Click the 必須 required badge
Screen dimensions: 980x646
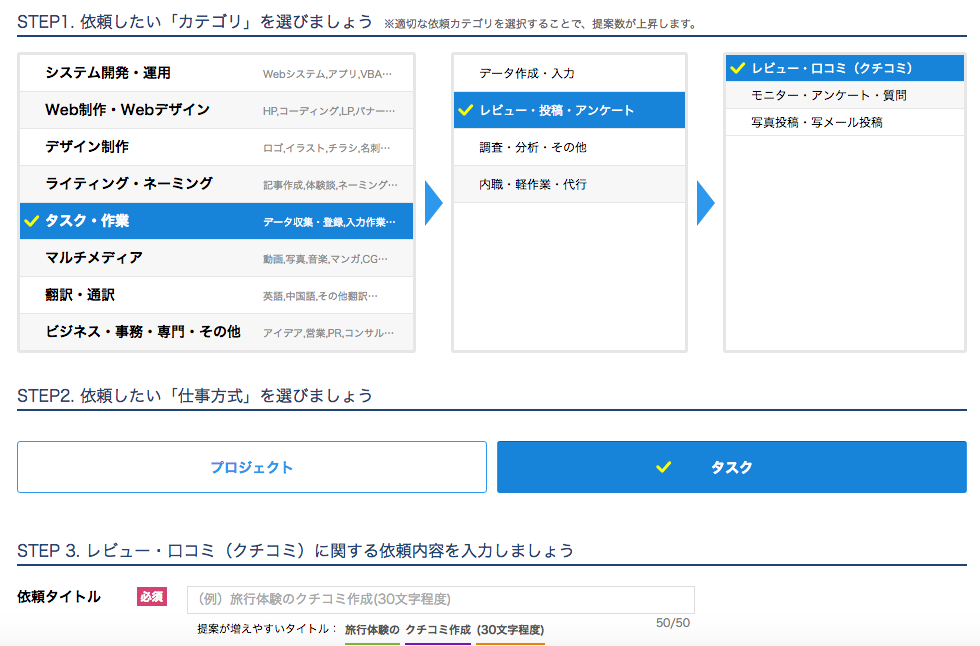click(152, 597)
